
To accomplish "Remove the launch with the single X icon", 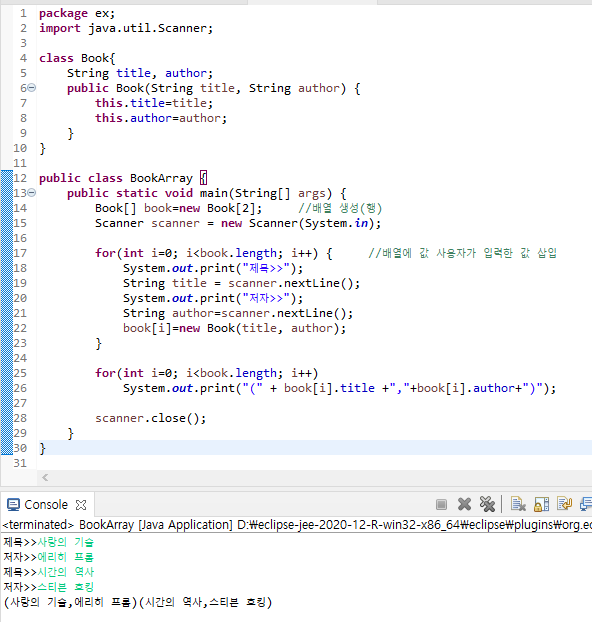I will click(x=464, y=504).
